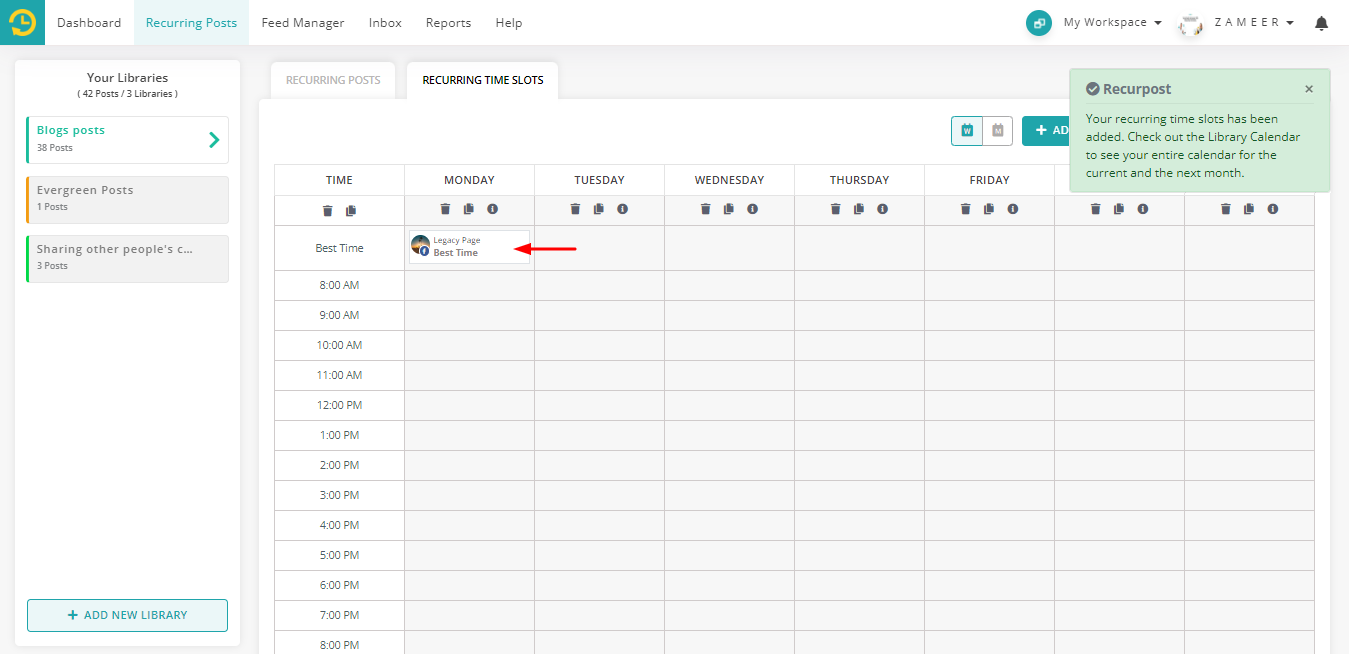Open the notifications bell
Image resolution: width=1350 pixels, height=654 pixels.
click(1321, 23)
